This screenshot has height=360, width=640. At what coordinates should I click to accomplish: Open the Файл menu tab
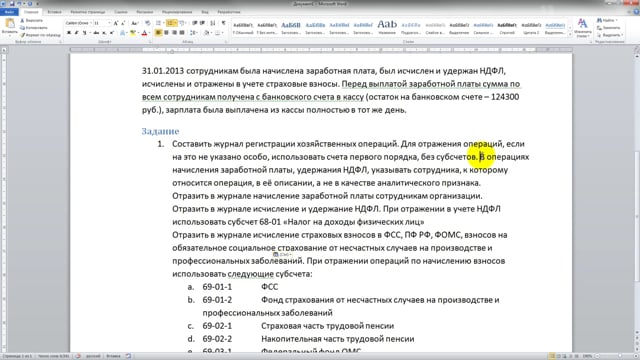point(9,12)
